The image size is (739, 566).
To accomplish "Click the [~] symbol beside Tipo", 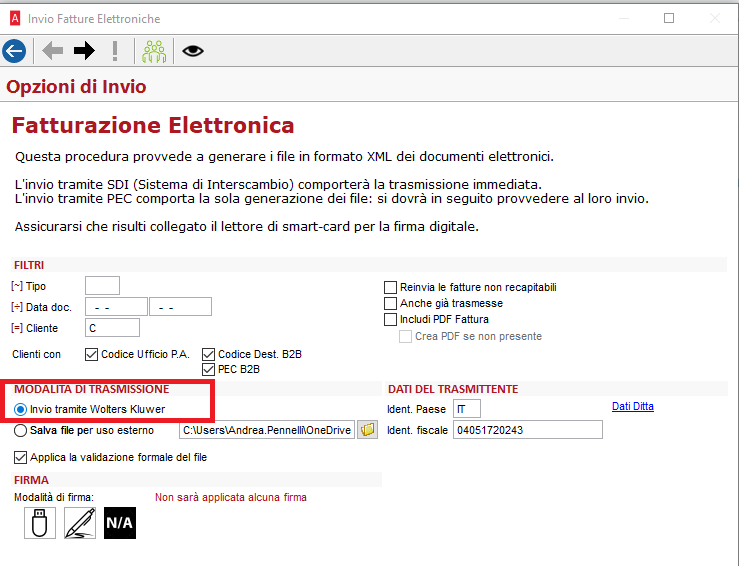I will pos(17,286).
